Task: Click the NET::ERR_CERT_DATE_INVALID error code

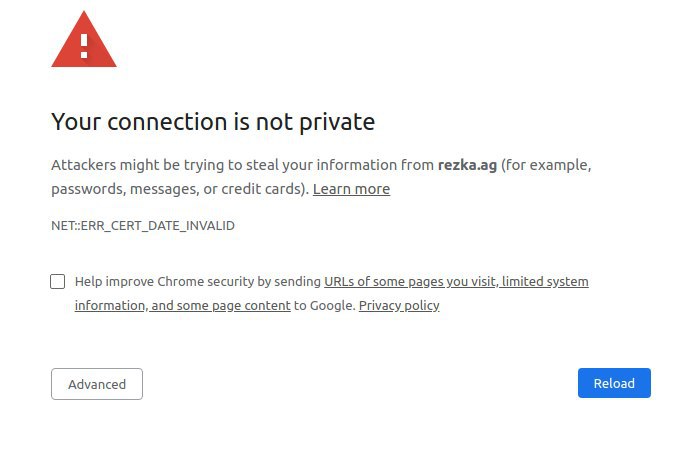Action: 143,225
